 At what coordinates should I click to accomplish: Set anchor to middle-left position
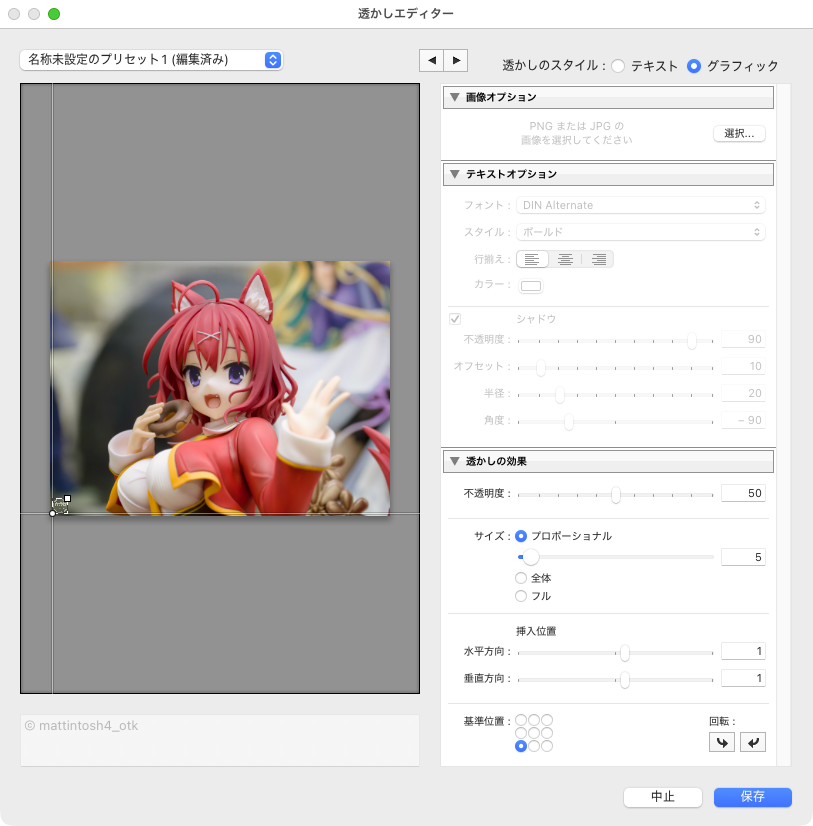521,733
